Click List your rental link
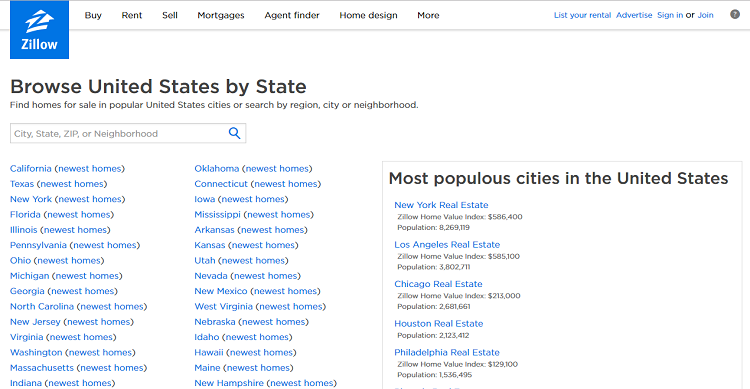Image resolution: width=750 pixels, height=389 pixels. click(582, 15)
